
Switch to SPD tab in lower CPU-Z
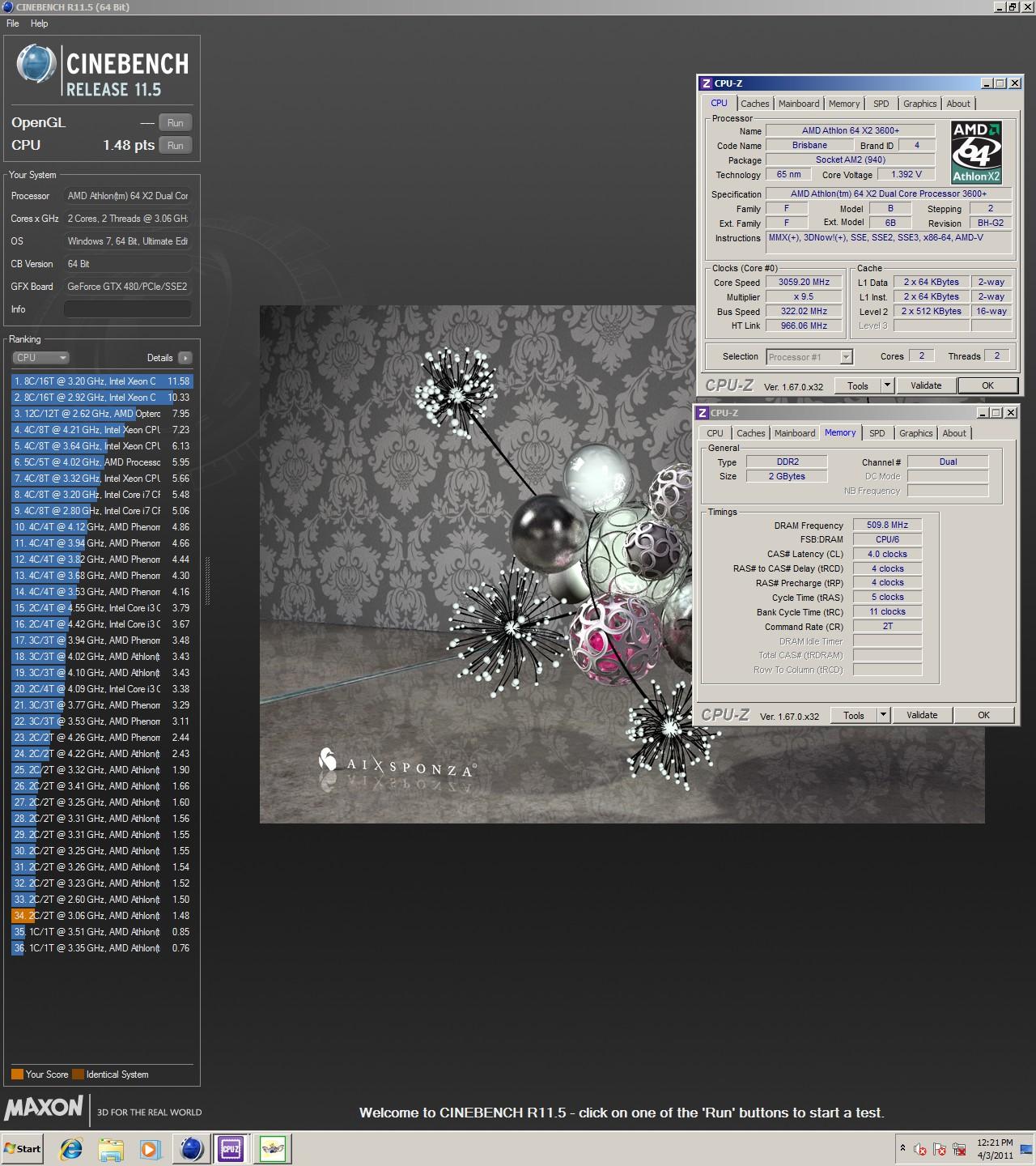click(877, 433)
